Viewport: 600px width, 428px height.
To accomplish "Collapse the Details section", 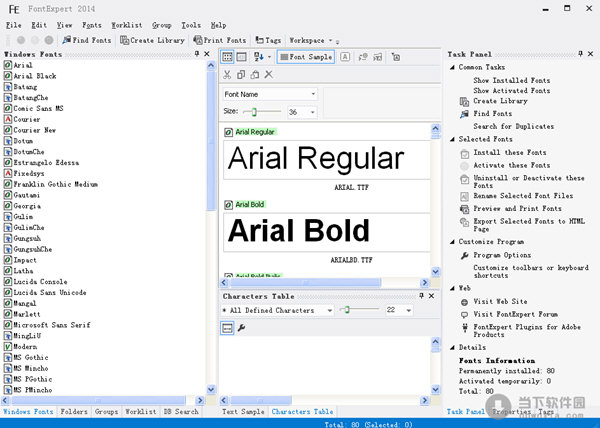I will pos(452,348).
